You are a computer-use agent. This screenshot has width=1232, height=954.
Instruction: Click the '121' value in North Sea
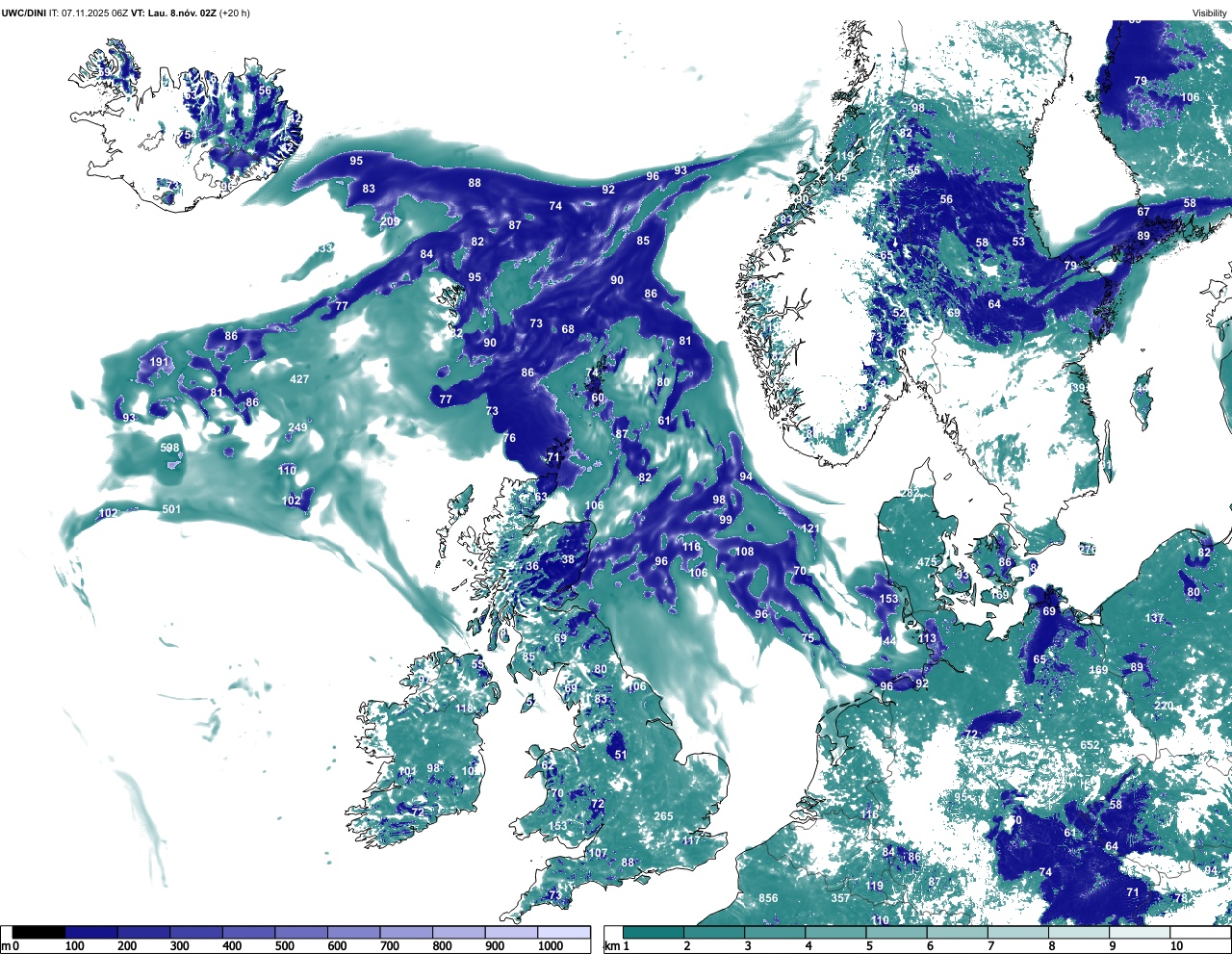coord(810,529)
